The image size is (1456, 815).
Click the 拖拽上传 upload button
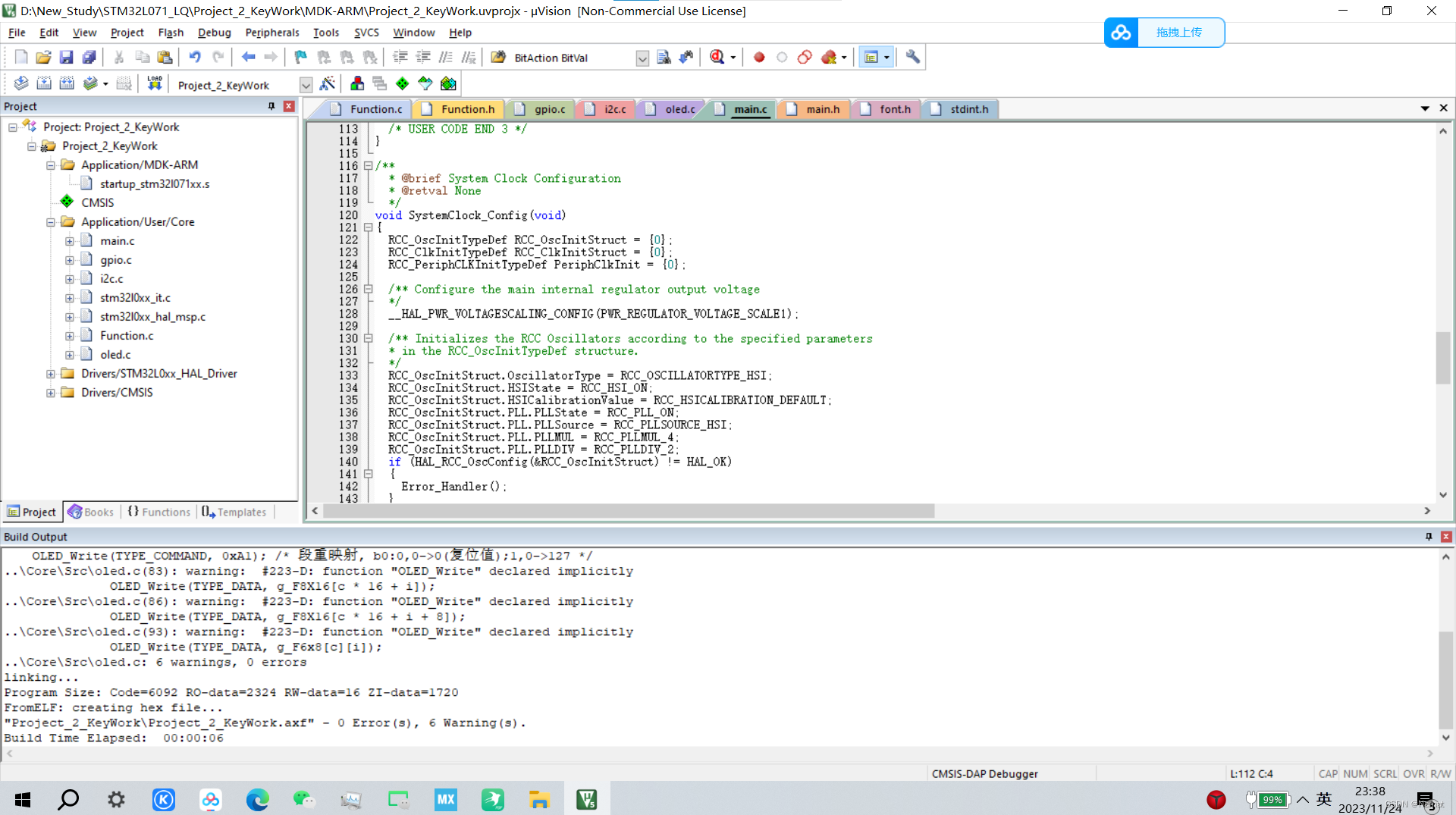point(1179,33)
